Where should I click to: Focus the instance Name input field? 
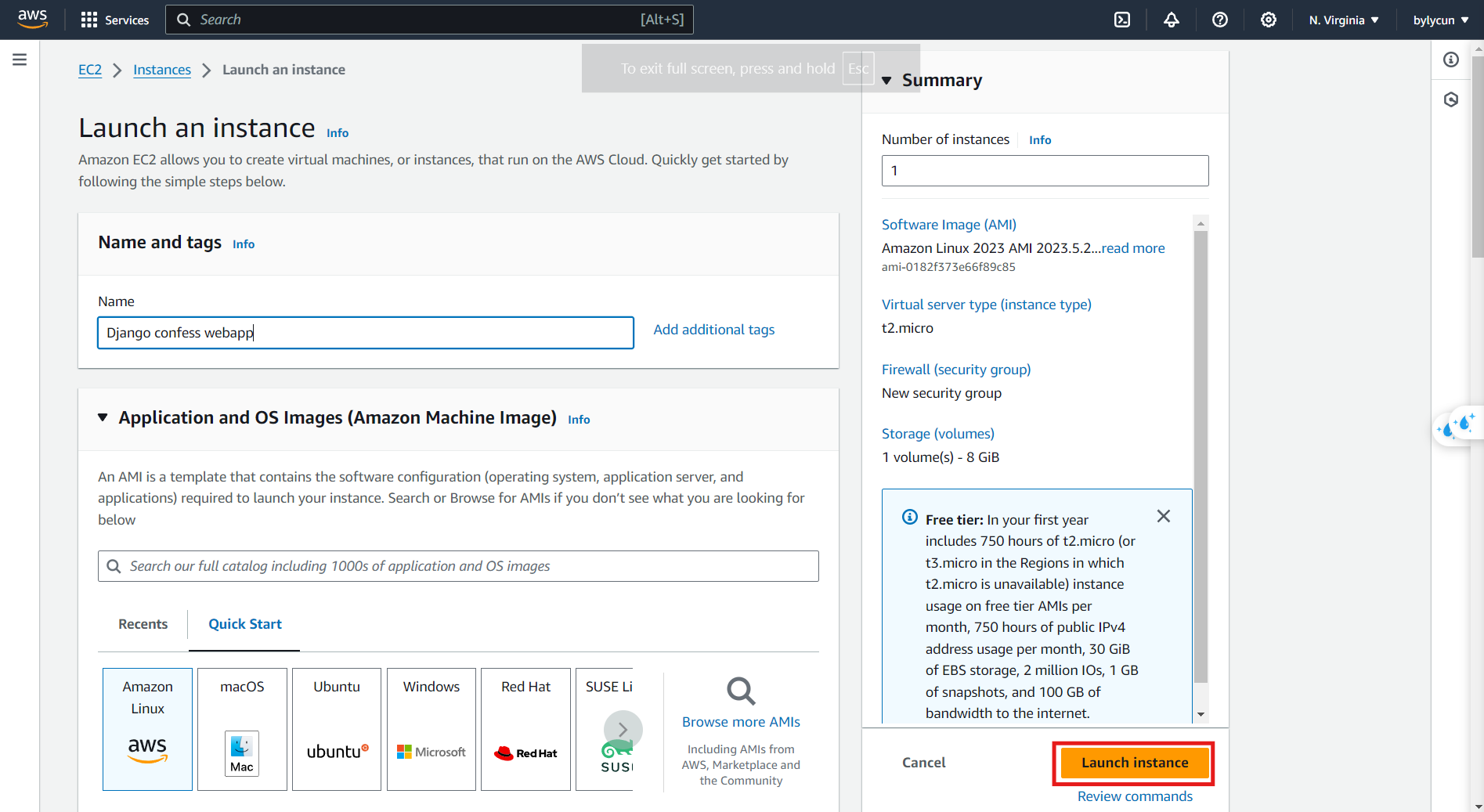point(366,333)
